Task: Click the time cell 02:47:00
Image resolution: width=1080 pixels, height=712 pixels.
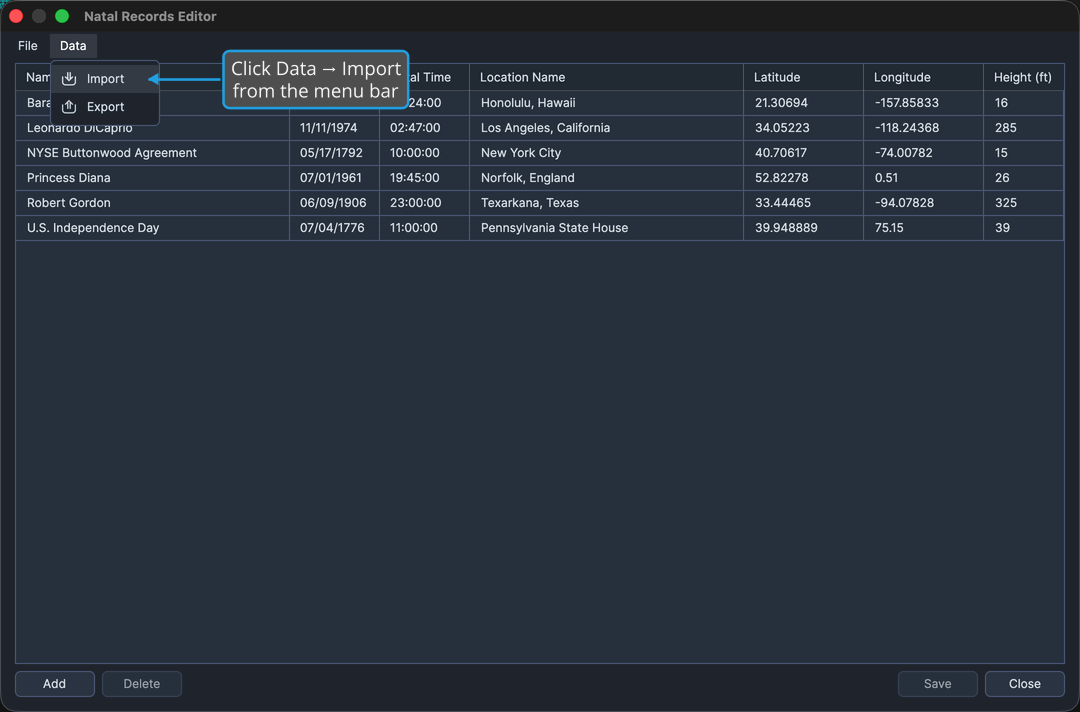Action: 424,128
